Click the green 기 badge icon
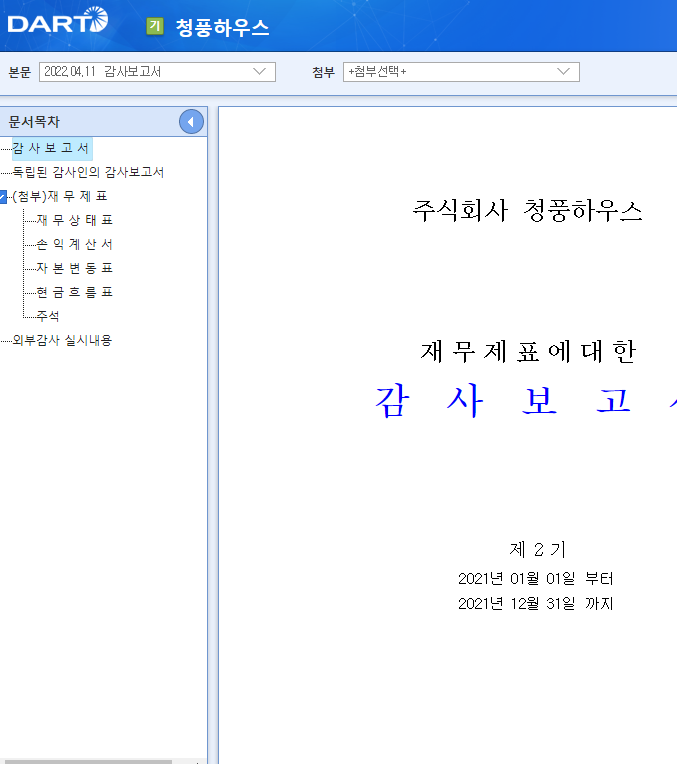The width and height of the screenshot is (677, 764). [155, 26]
